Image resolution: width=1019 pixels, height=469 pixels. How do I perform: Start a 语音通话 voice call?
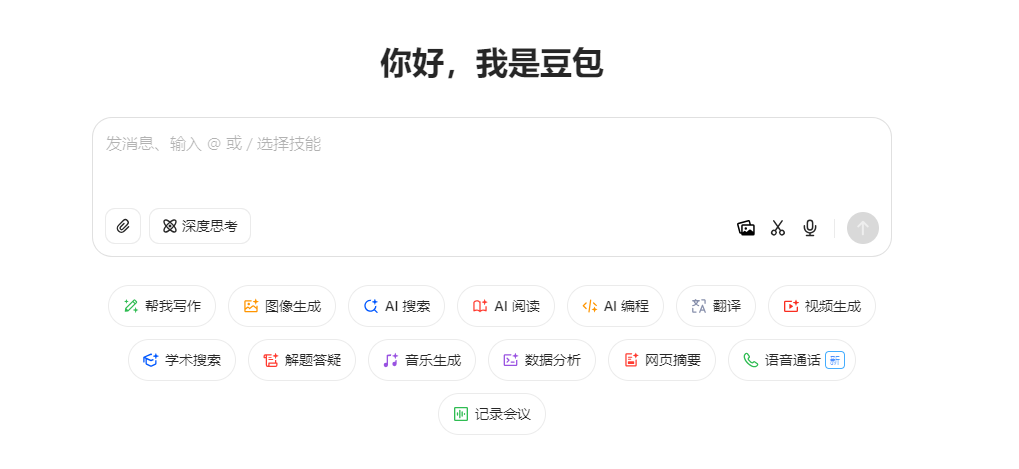coord(792,360)
